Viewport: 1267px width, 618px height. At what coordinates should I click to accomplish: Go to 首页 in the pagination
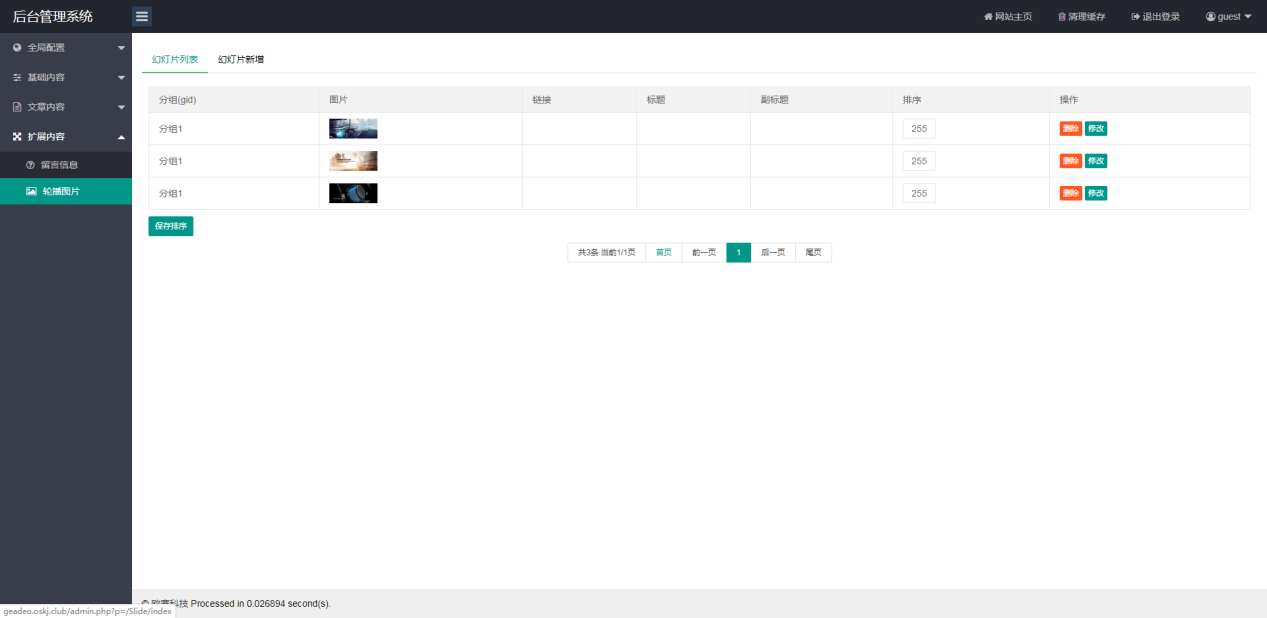[663, 253]
